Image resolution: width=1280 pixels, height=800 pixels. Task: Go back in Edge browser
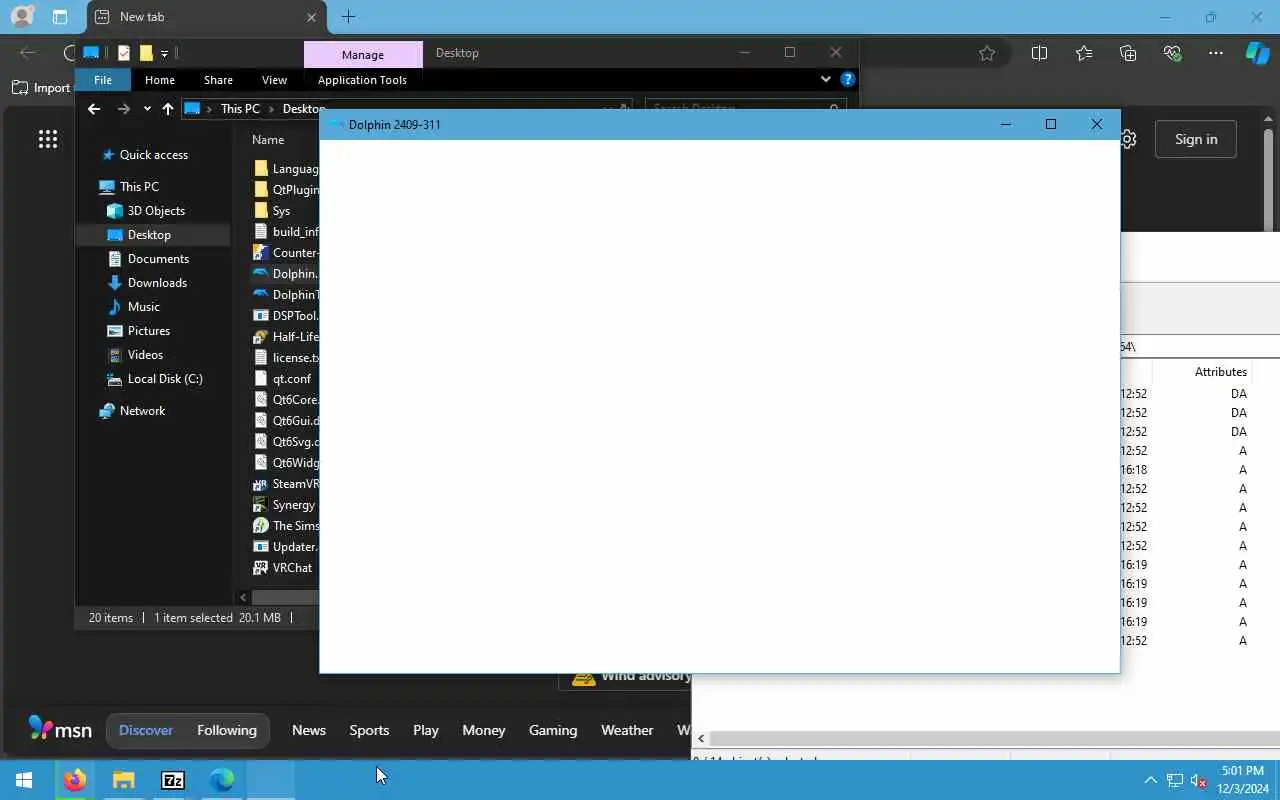27,53
